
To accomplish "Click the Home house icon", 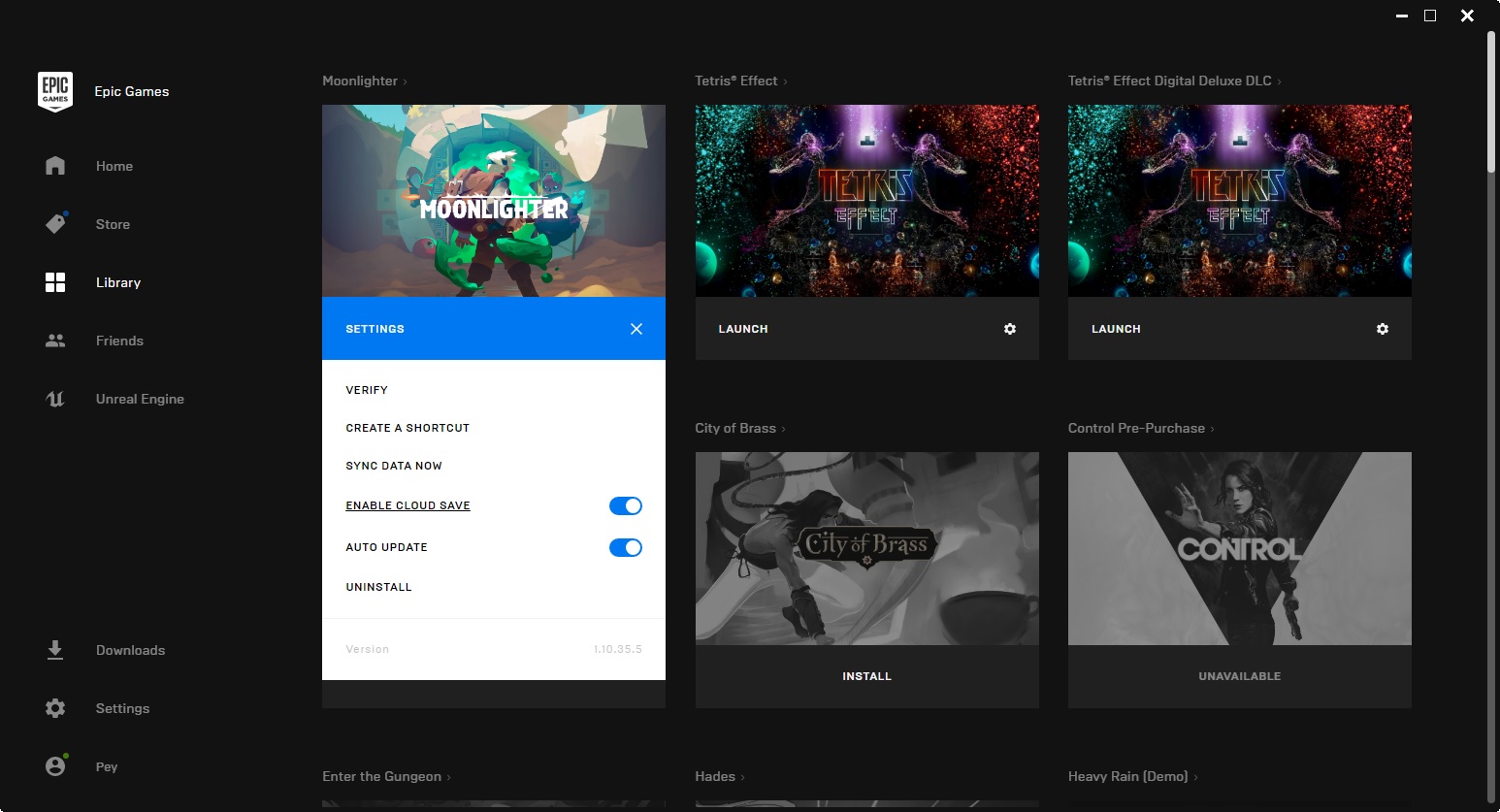I will tap(55, 166).
